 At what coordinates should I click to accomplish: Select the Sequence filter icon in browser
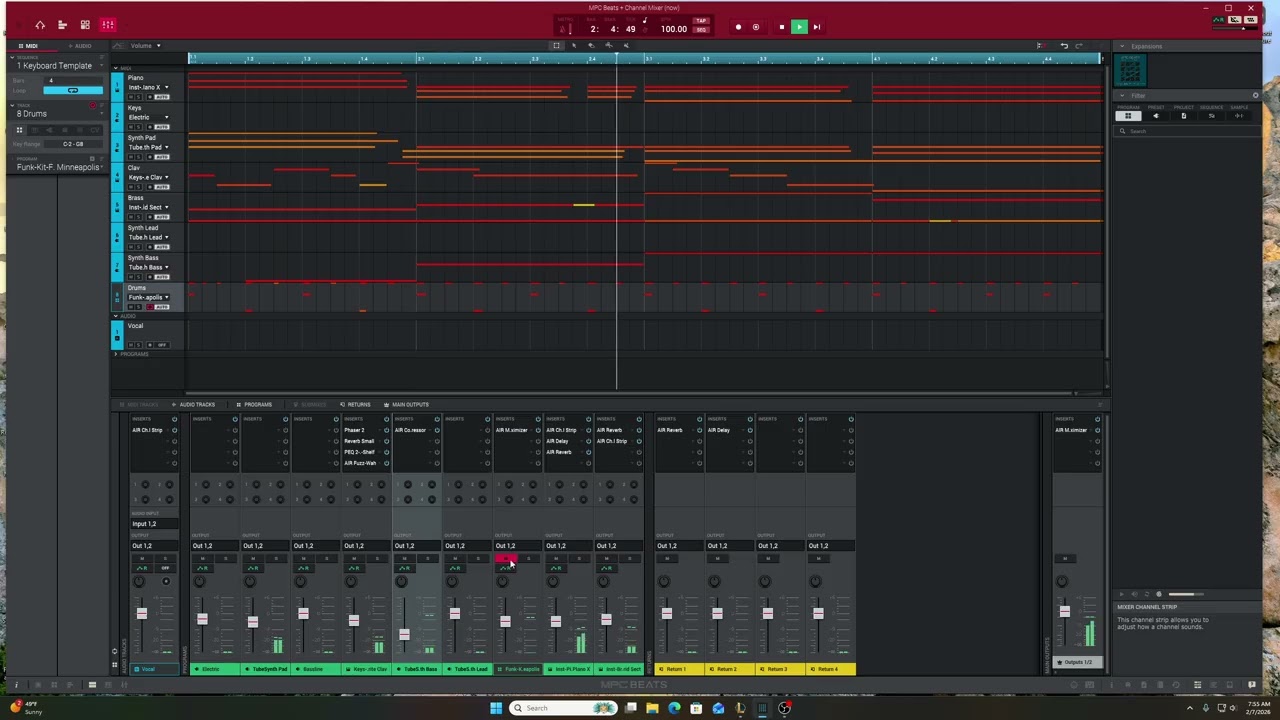coord(1212,116)
